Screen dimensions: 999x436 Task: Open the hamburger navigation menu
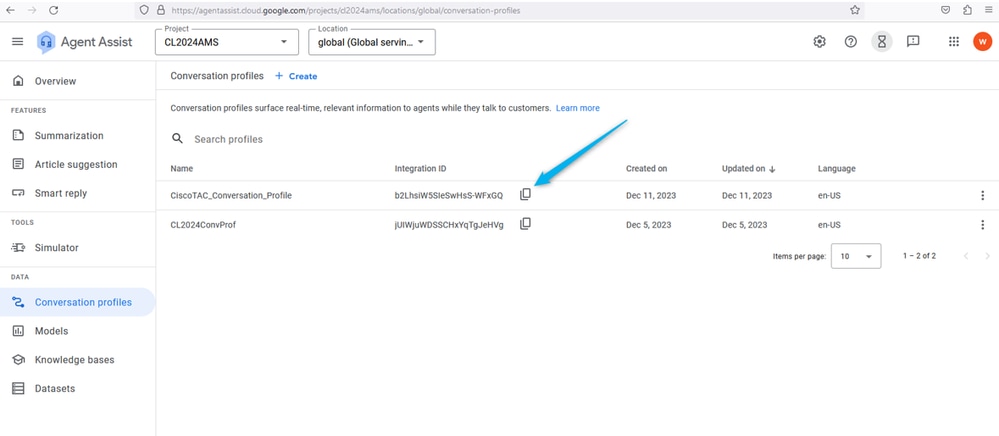tap(18, 41)
